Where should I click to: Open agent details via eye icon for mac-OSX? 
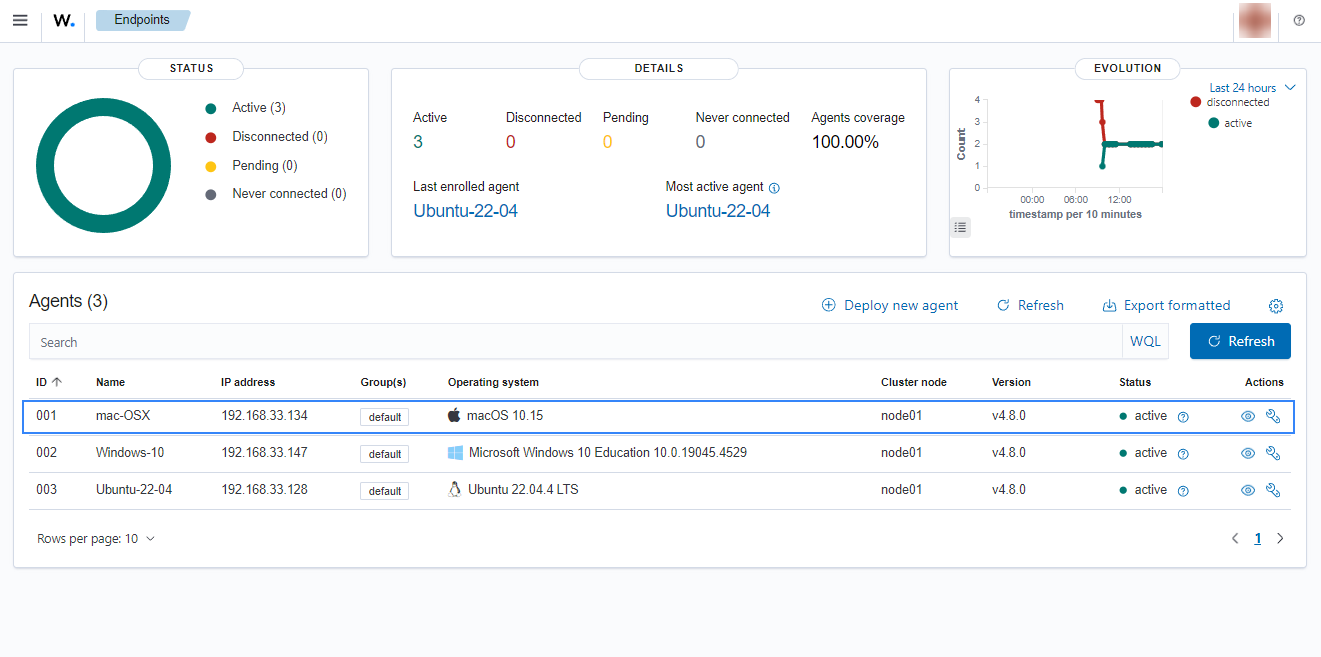click(x=1247, y=415)
